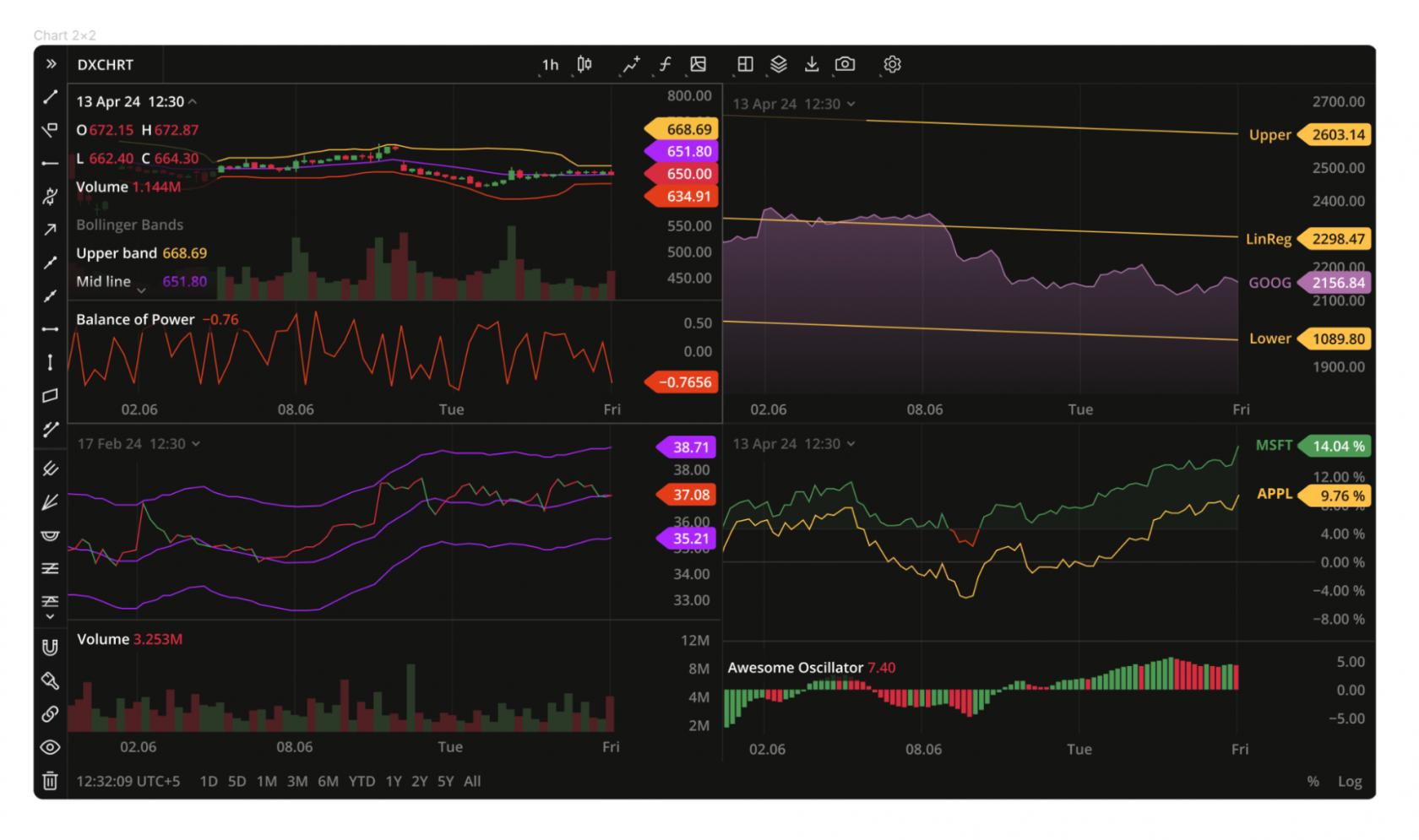Open the object tree layers panel
This screenshot has width=1419, height=840.
point(778,64)
